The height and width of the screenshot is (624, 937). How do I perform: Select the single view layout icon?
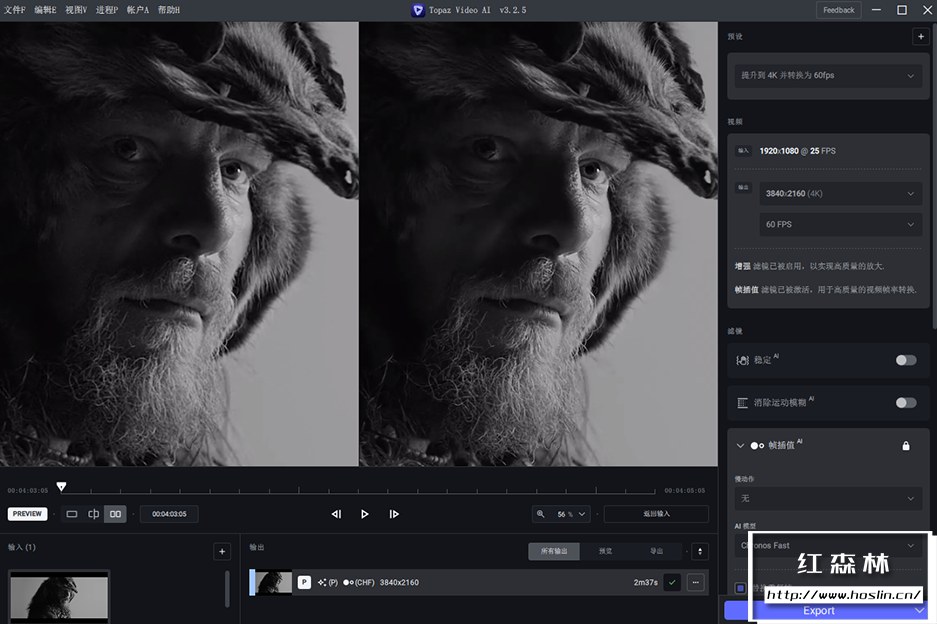point(72,514)
